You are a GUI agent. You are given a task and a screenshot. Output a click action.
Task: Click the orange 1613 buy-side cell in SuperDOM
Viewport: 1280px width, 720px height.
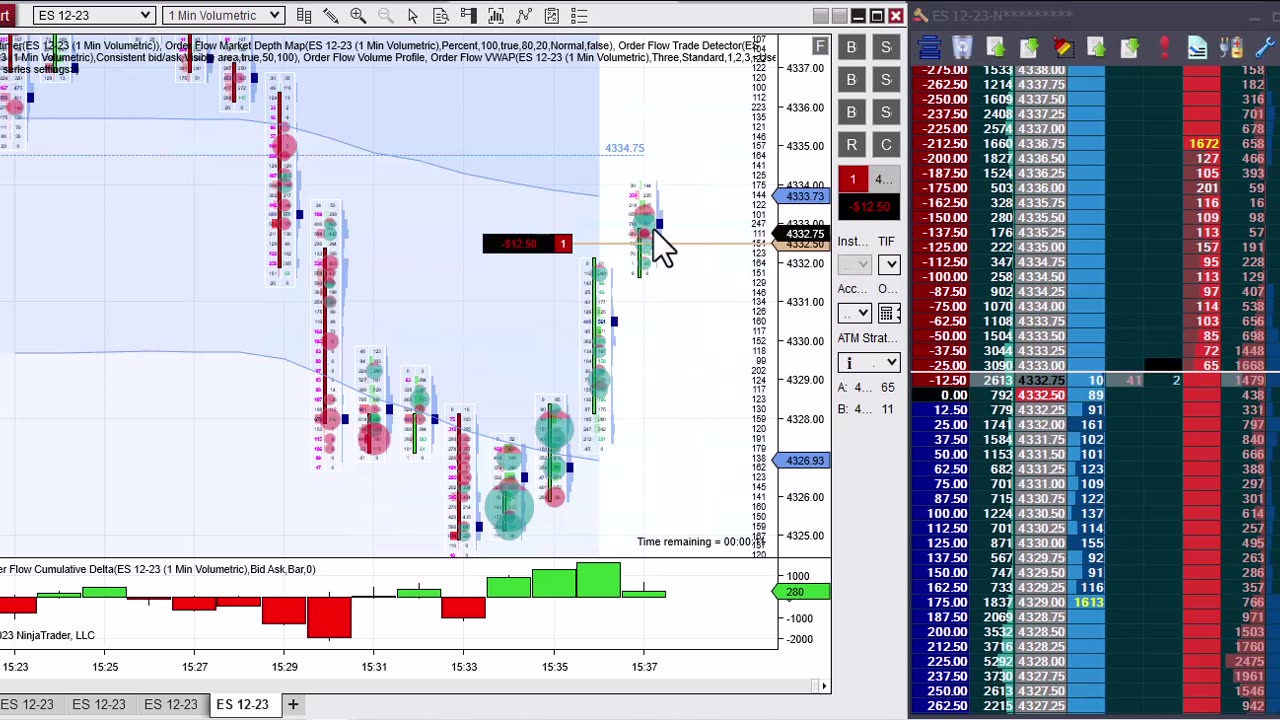coord(1088,602)
